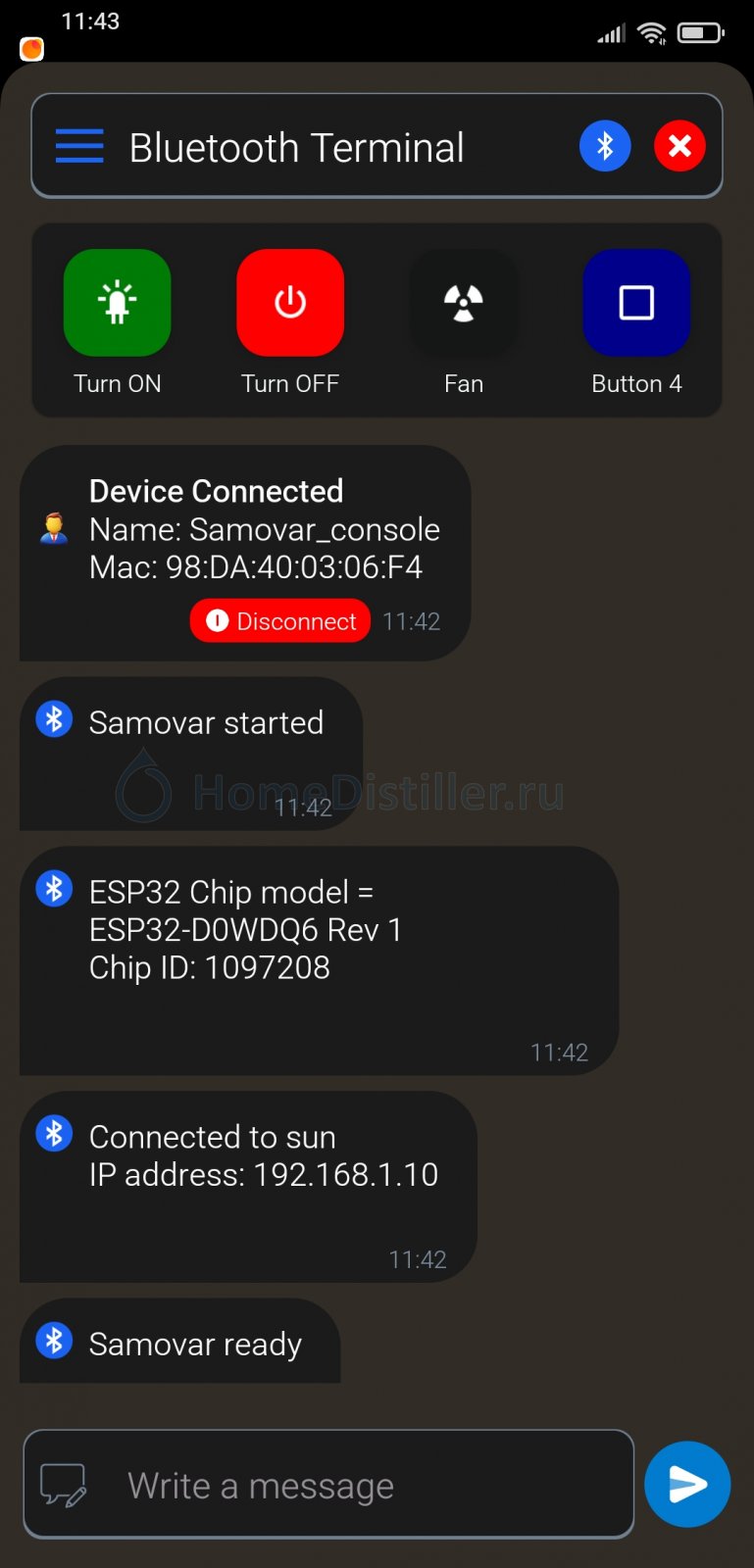754x1568 pixels.
Task: Tap the message compose pencil icon
Action: pos(63,1486)
